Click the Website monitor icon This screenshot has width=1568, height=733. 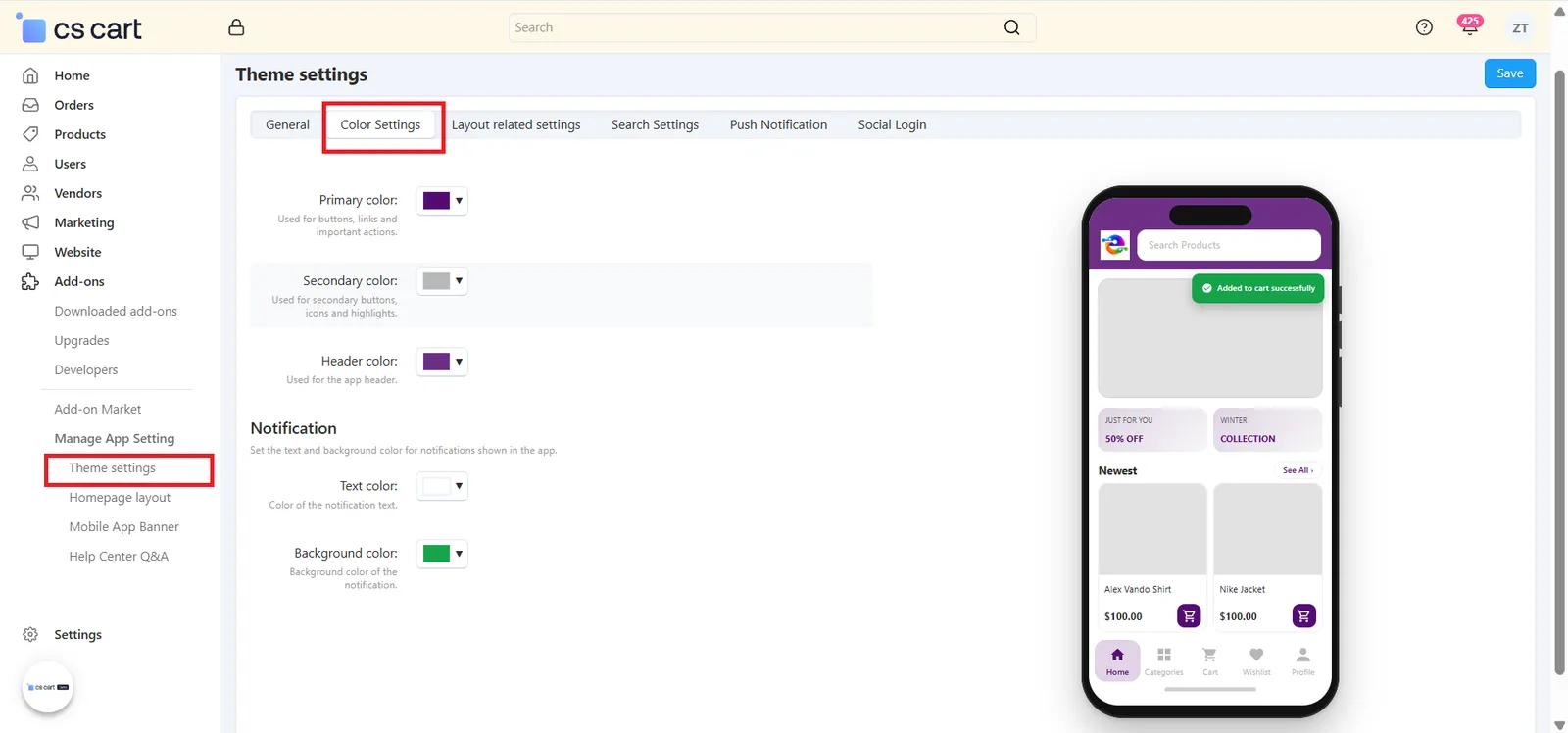(30, 252)
